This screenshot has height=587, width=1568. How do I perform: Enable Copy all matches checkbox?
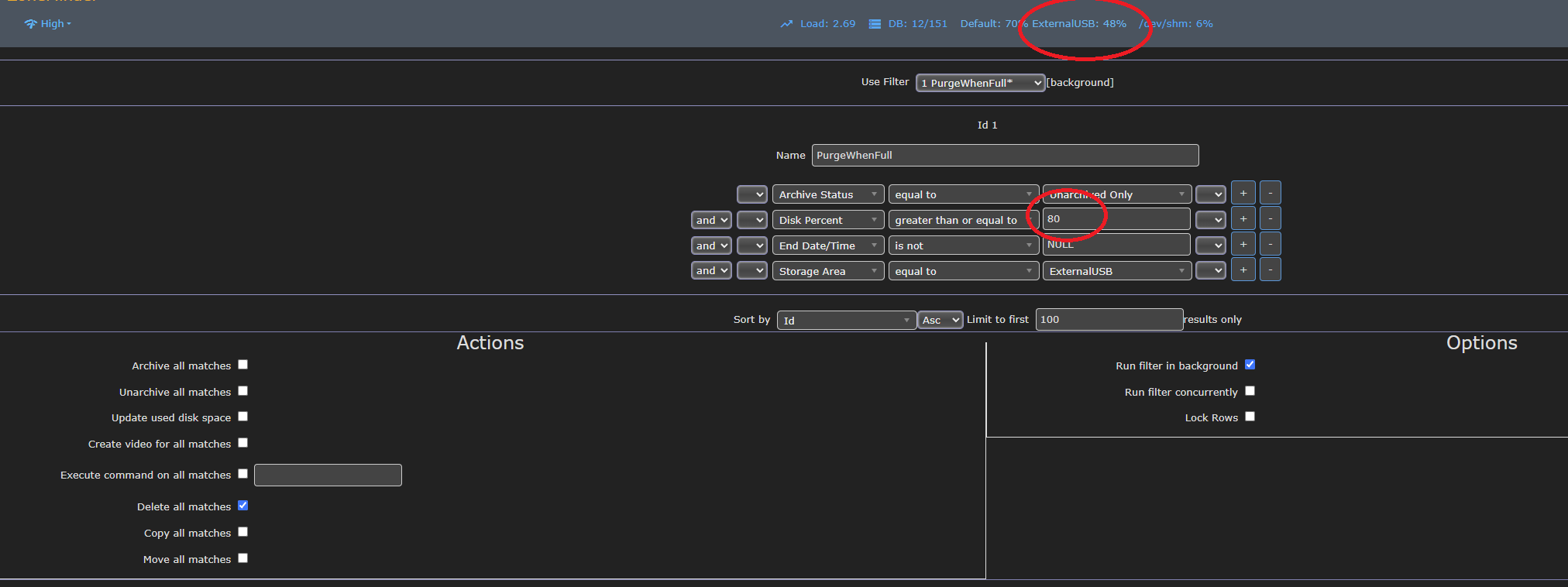pyautogui.click(x=242, y=532)
